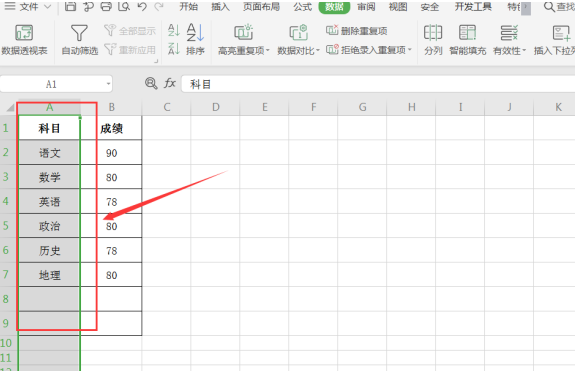
Task: Click 分列 text to columns
Action: tap(433, 40)
